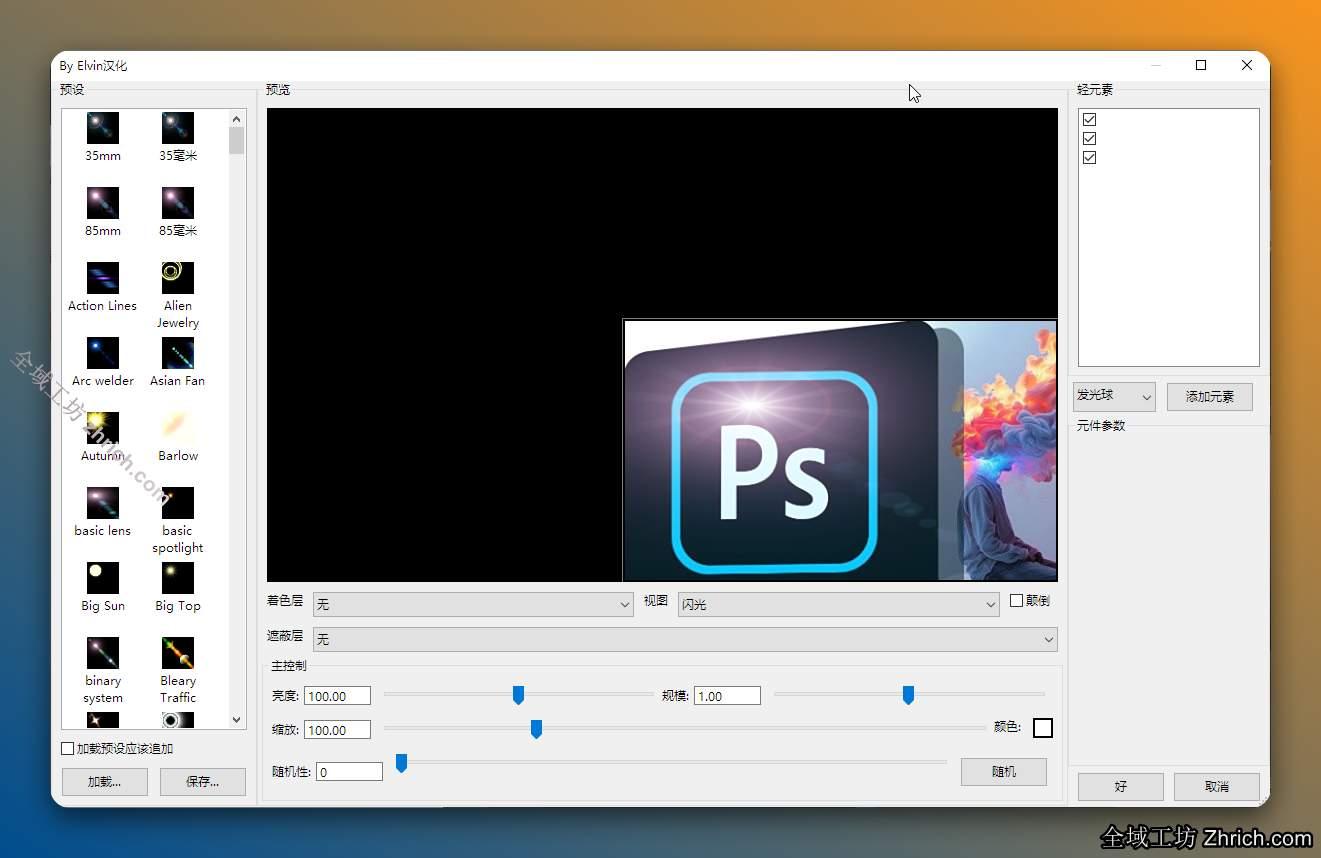Apply the Asian Fan preset
Image resolution: width=1321 pixels, height=858 pixels.
click(178, 362)
